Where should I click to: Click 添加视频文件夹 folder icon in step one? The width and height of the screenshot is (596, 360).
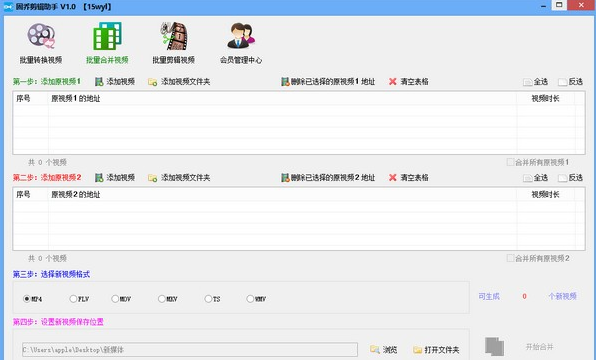pos(152,82)
